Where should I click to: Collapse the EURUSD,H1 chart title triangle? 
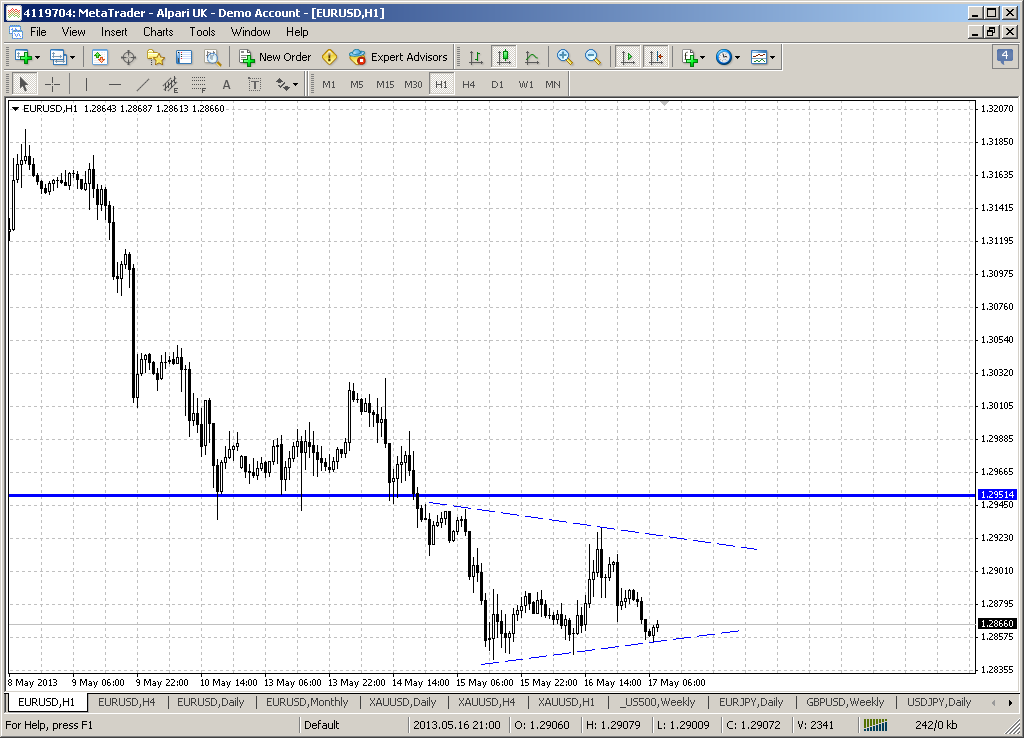click(x=15, y=109)
